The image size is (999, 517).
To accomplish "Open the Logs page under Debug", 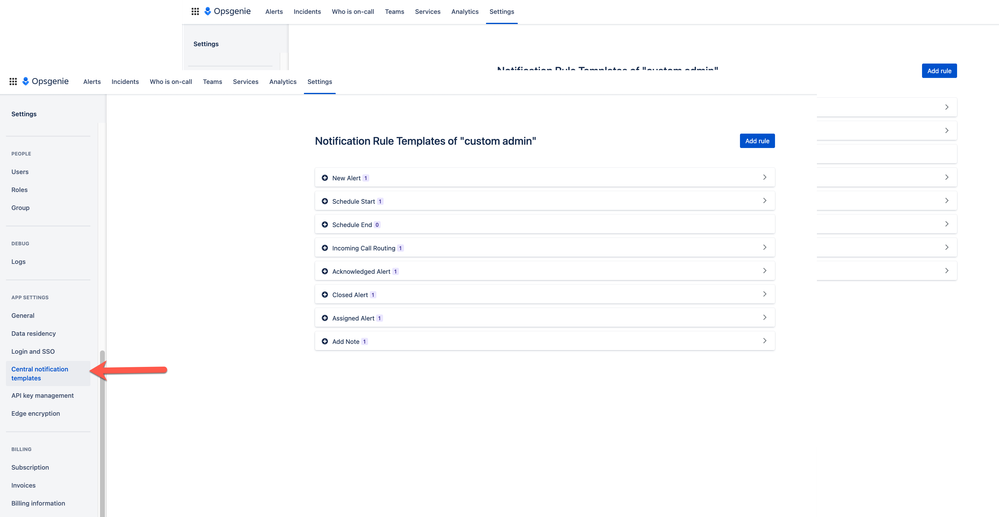I will [x=18, y=261].
